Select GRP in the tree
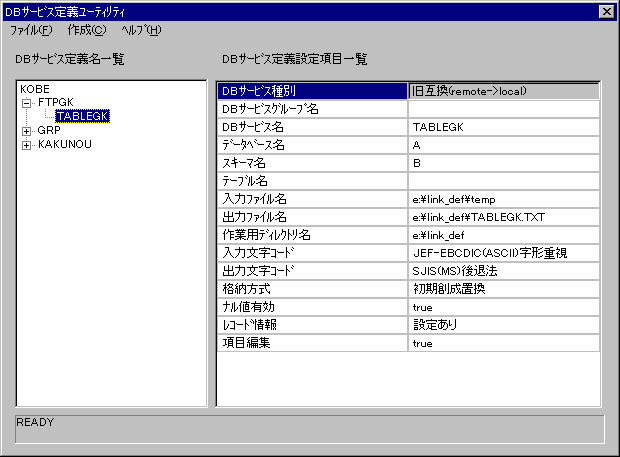The width and height of the screenshot is (620, 457). click(x=49, y=130)
